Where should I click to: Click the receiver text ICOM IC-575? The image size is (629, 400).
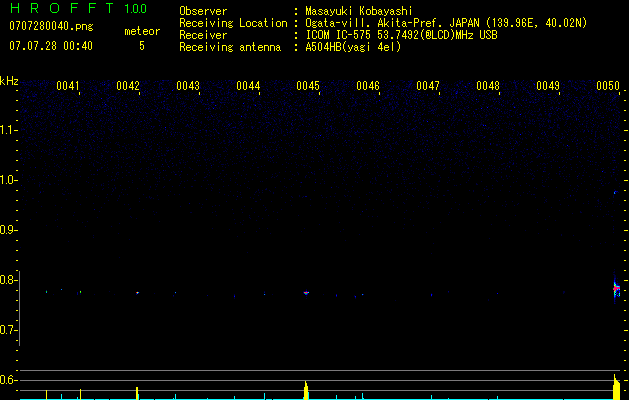click(338, 35)
